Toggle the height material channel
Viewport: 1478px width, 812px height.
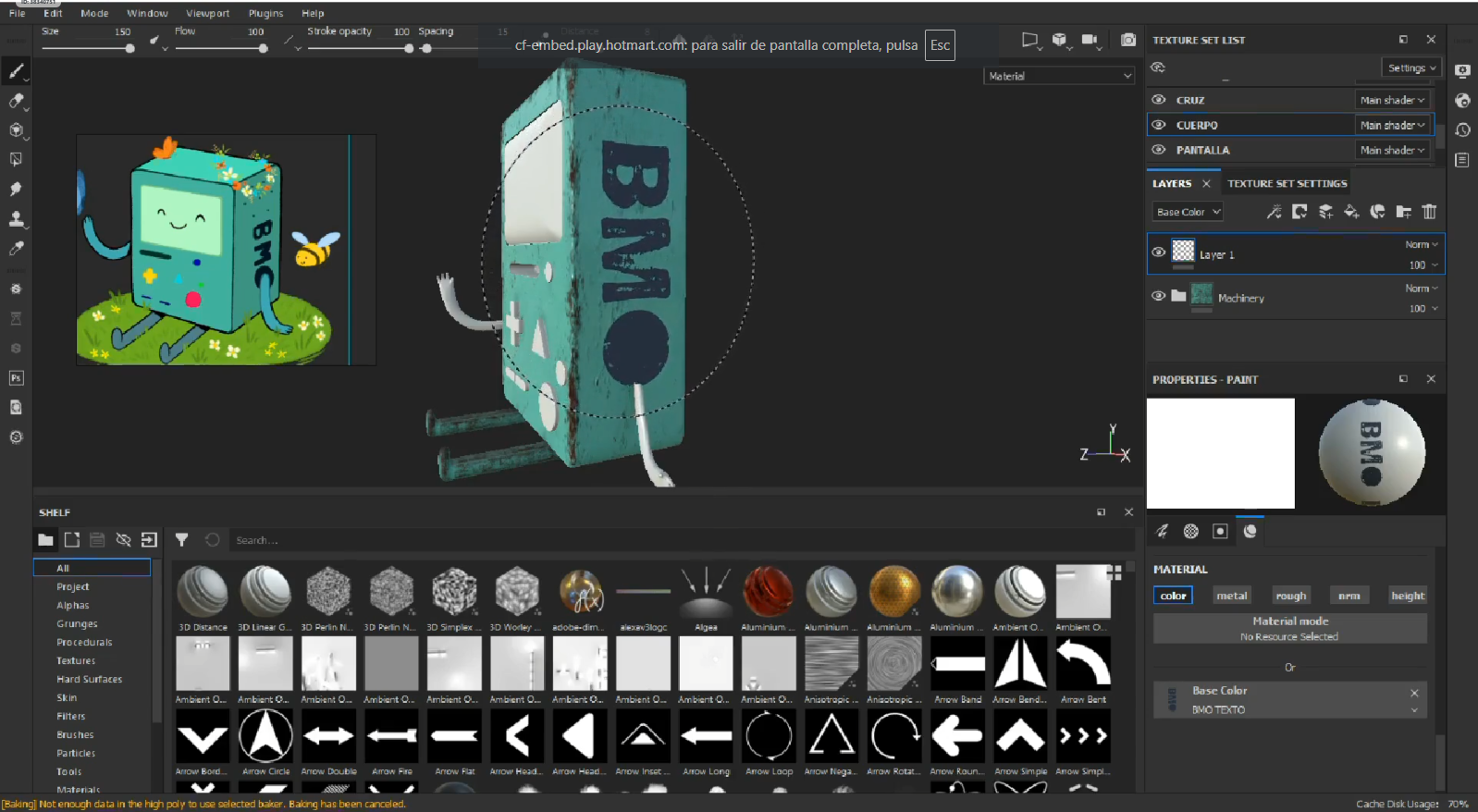tap(1408, 596)
